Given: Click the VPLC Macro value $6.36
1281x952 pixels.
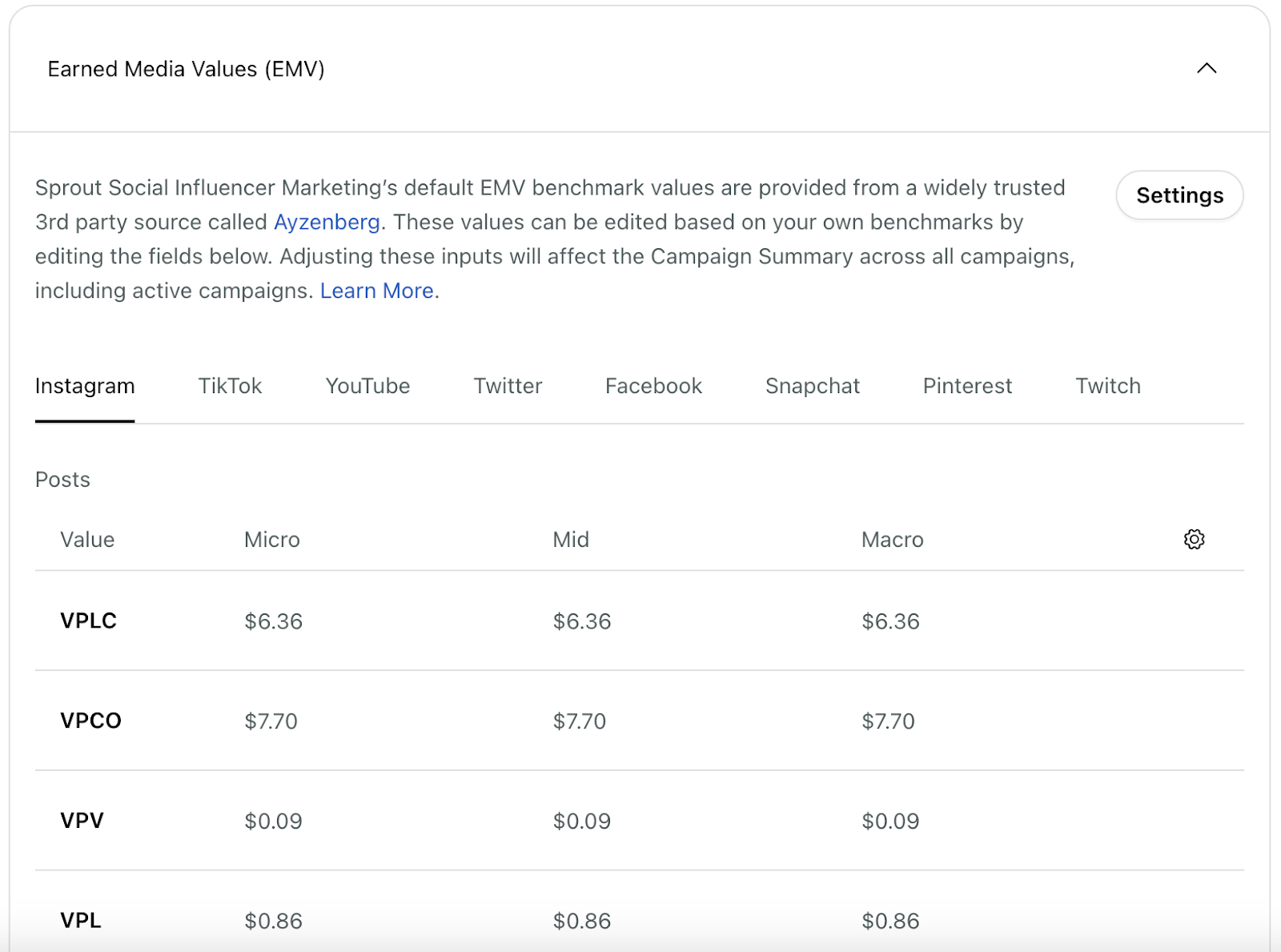Looking at the screenshot, I should point(890,621).
